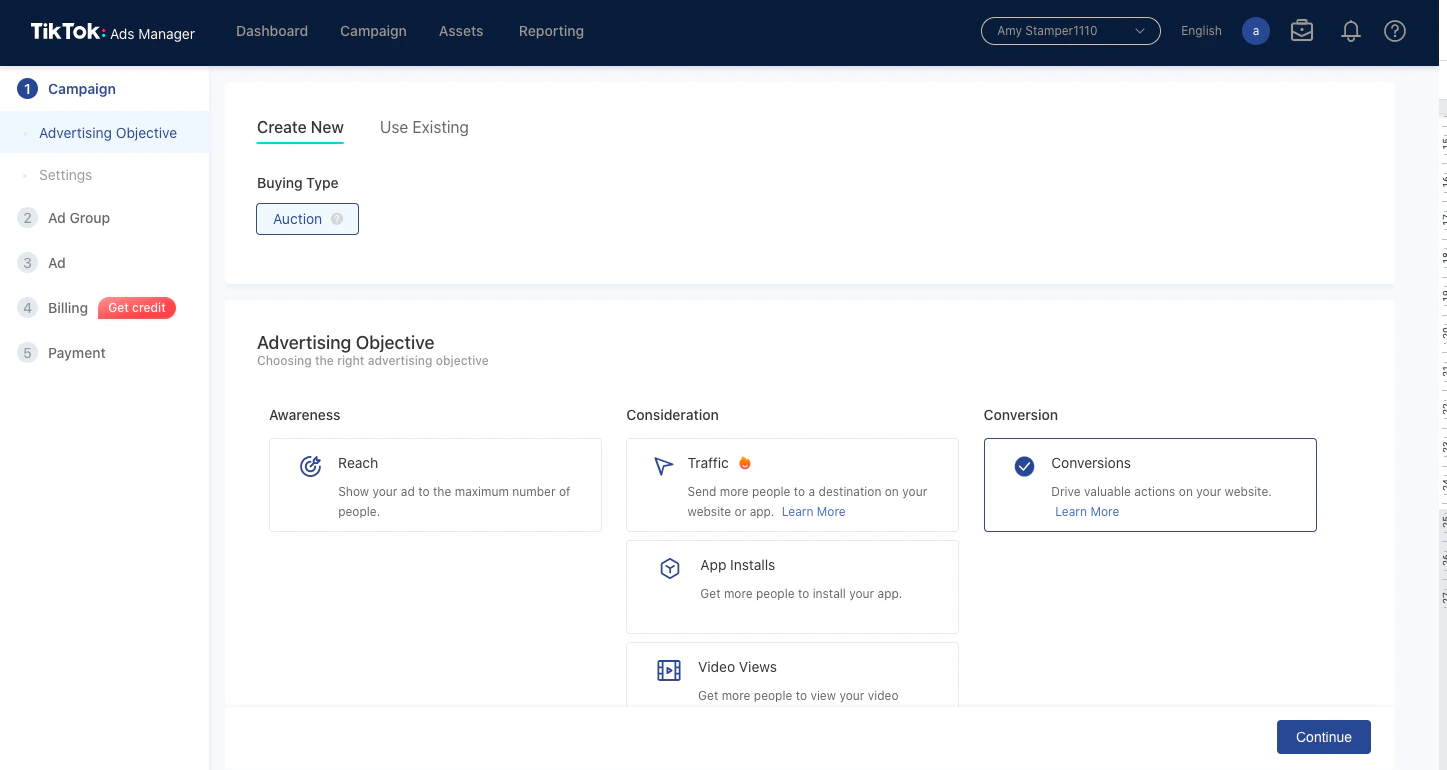Choose the Auction buying type
Screen dimensions: 1447x770
(307, 219)
